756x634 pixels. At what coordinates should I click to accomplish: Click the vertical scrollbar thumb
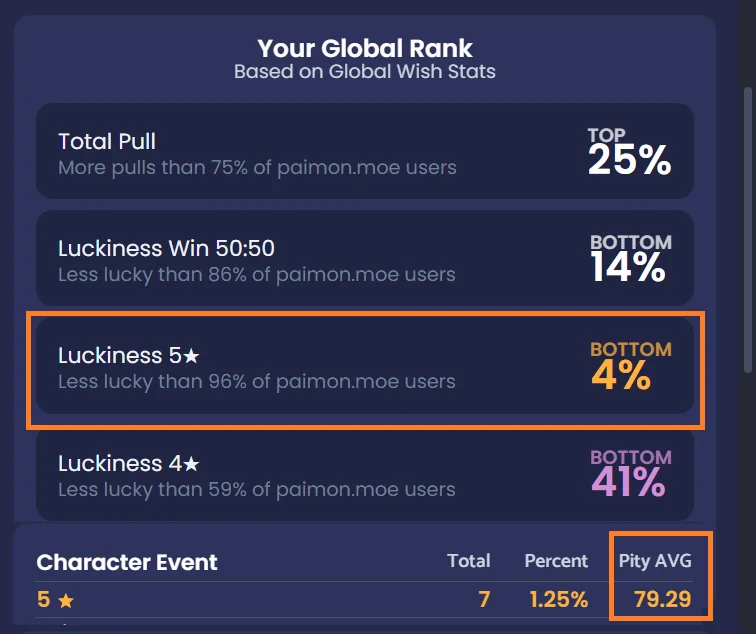pyautogui.click(x=748, y=229)
